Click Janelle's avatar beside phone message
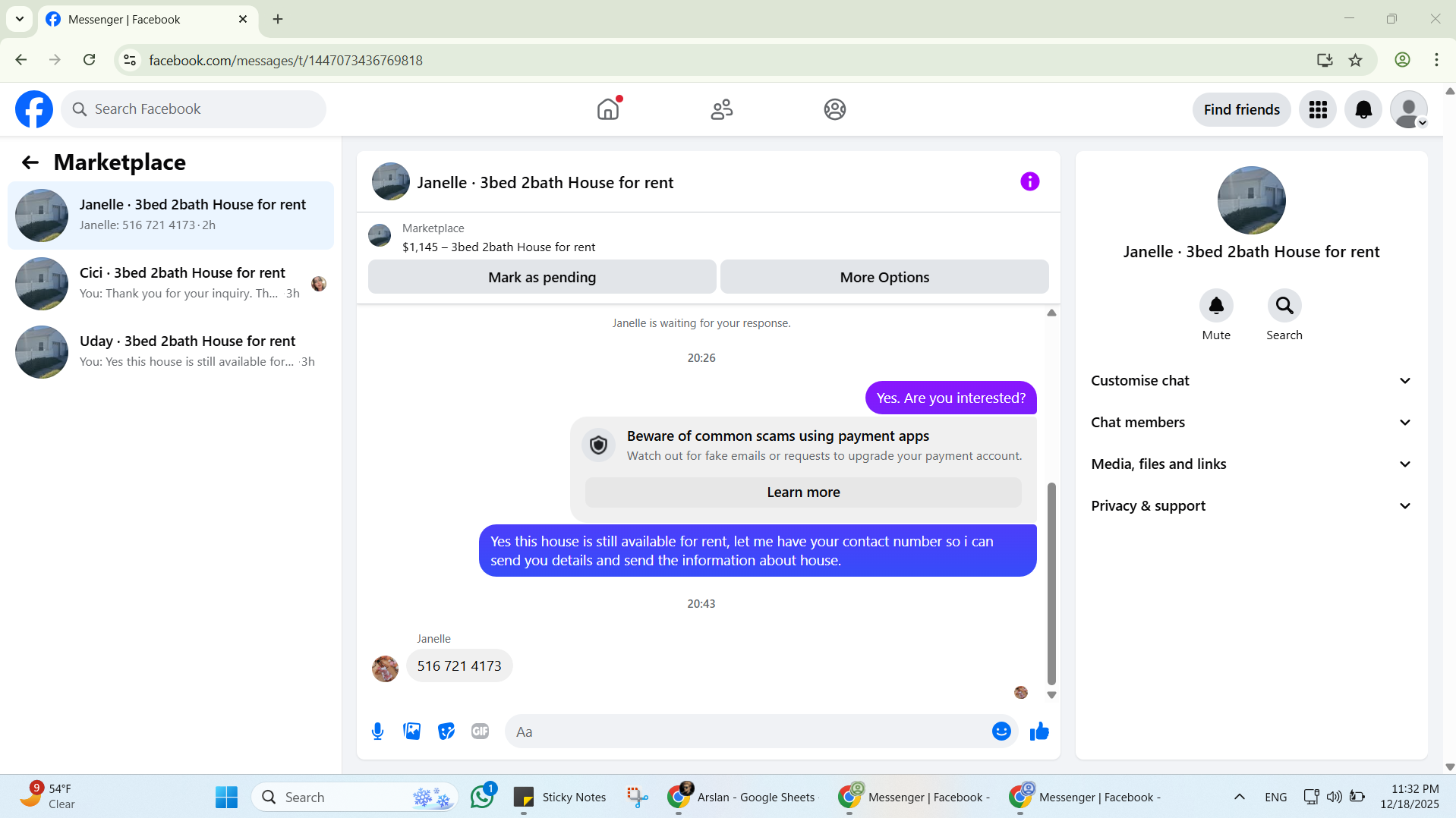The image size is (1456, 818). tap(385, 669)
